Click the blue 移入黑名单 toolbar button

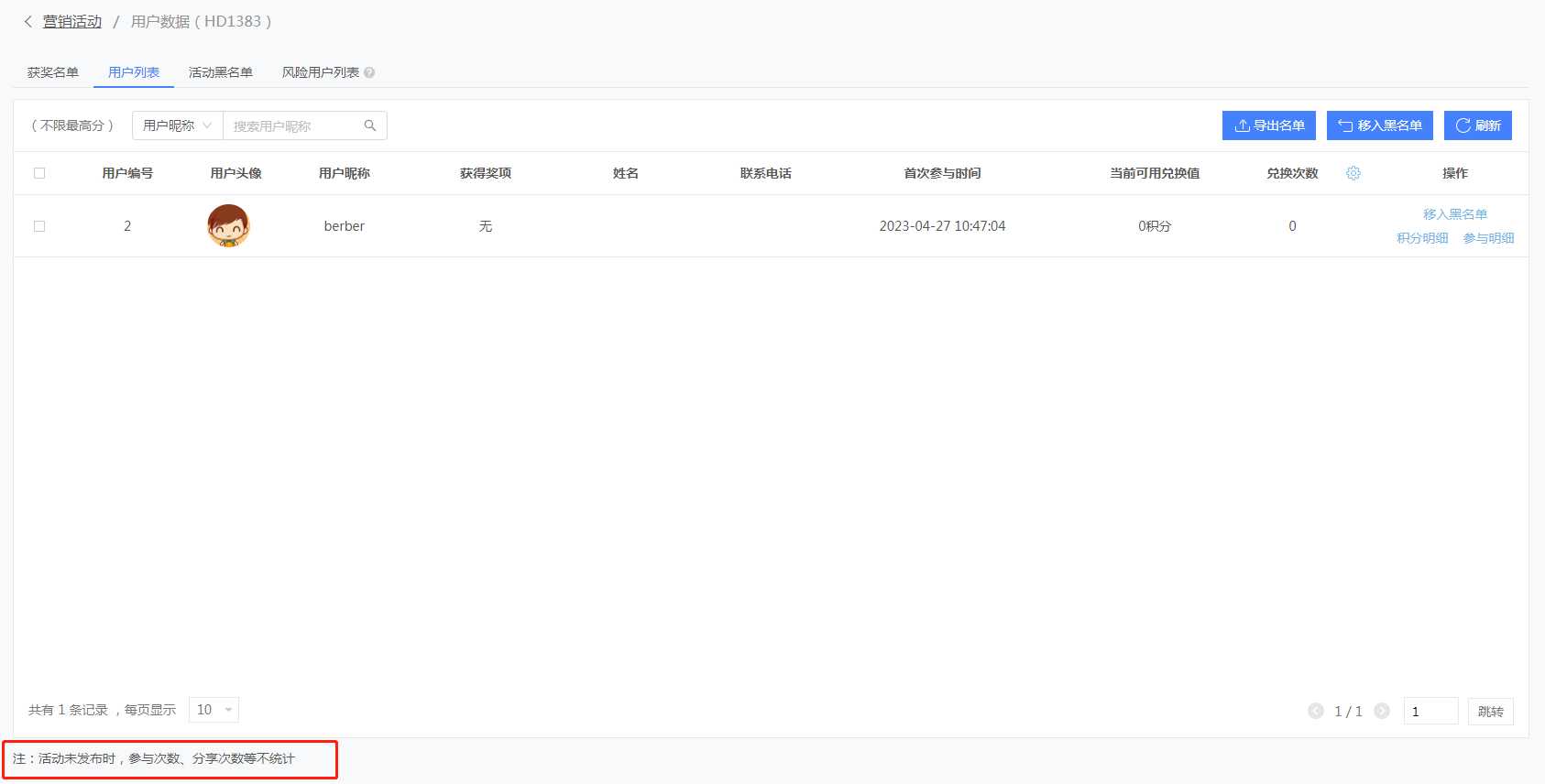pos(1380,125)
